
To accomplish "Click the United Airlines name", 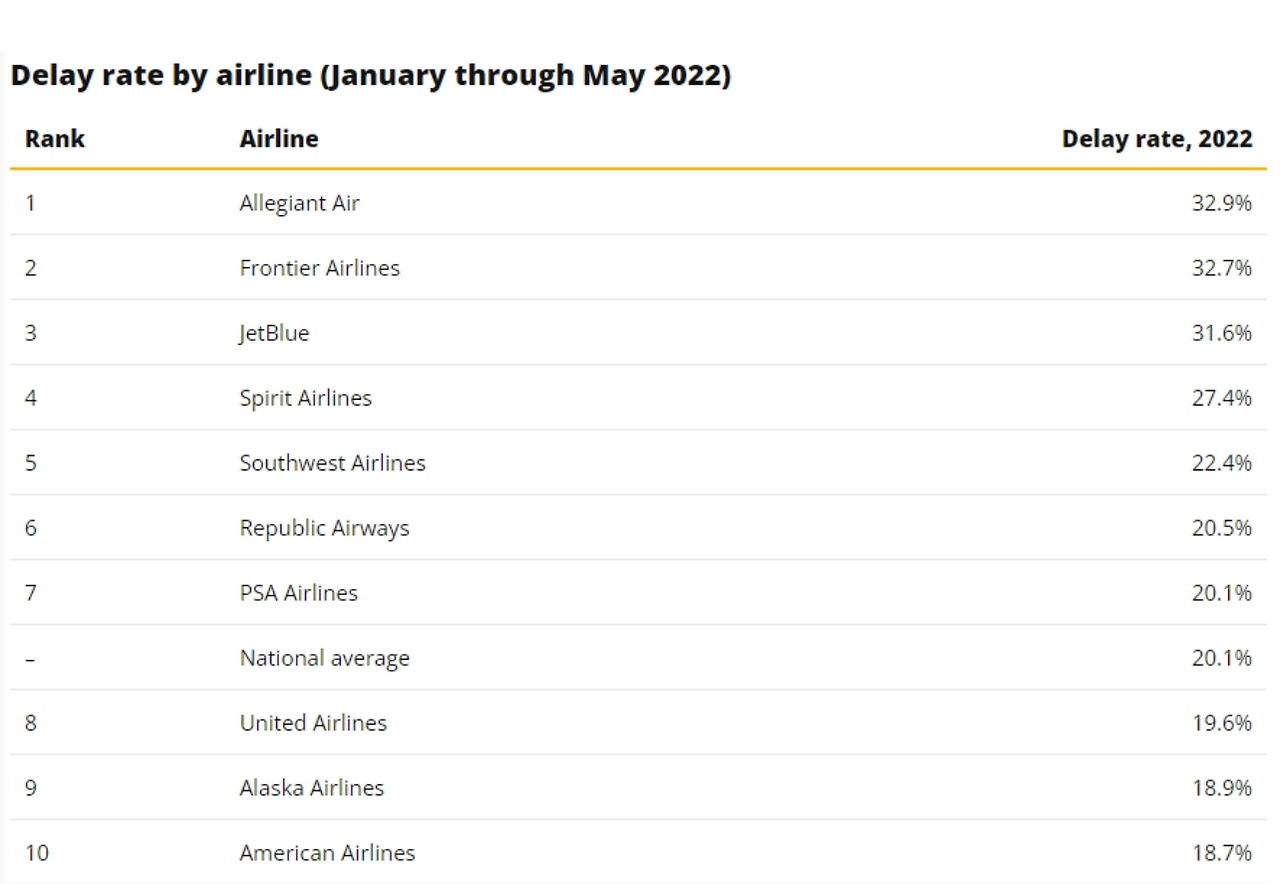I will click(x=313, y=723).
